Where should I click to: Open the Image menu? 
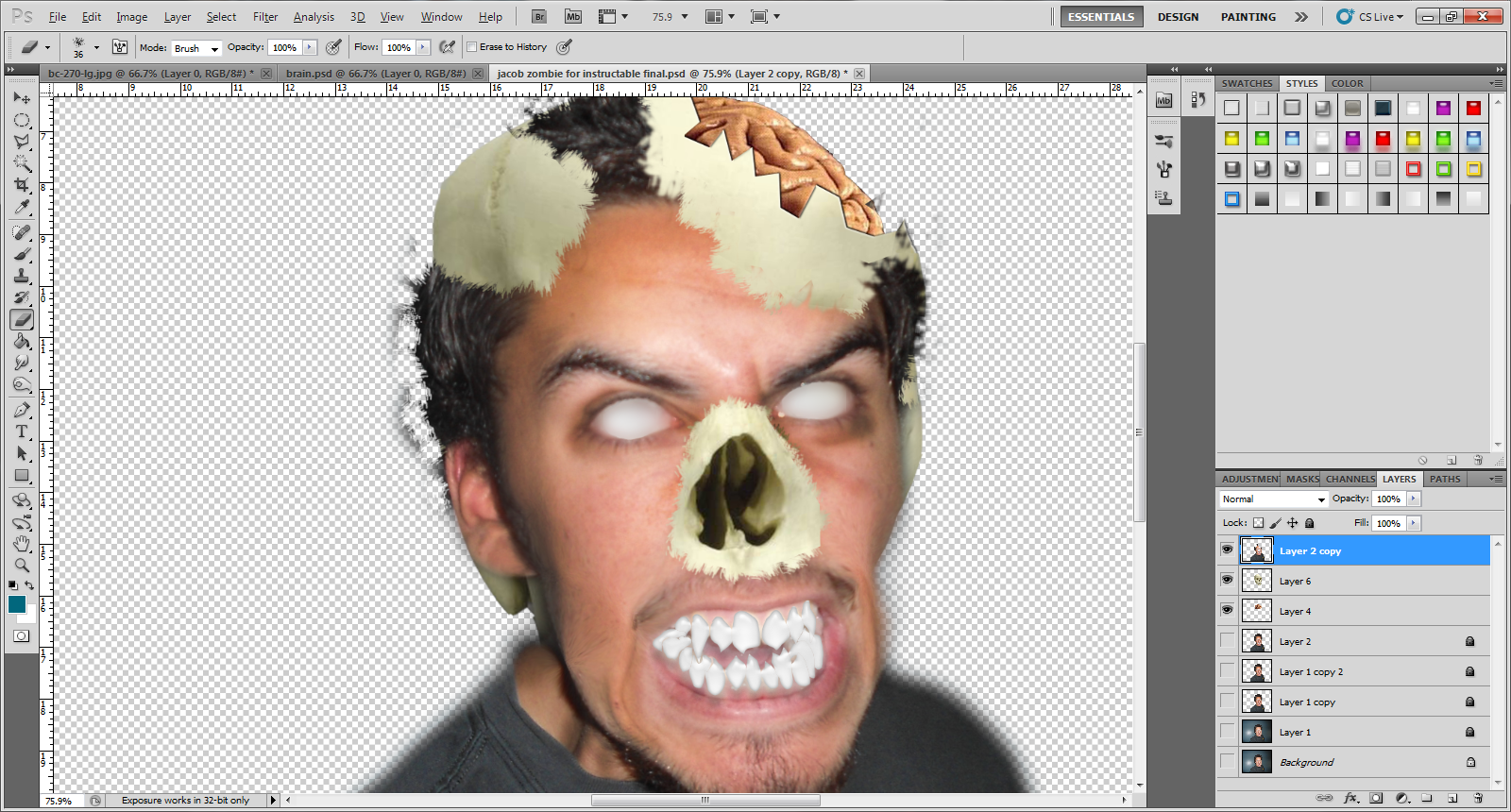tap(131, 17)
